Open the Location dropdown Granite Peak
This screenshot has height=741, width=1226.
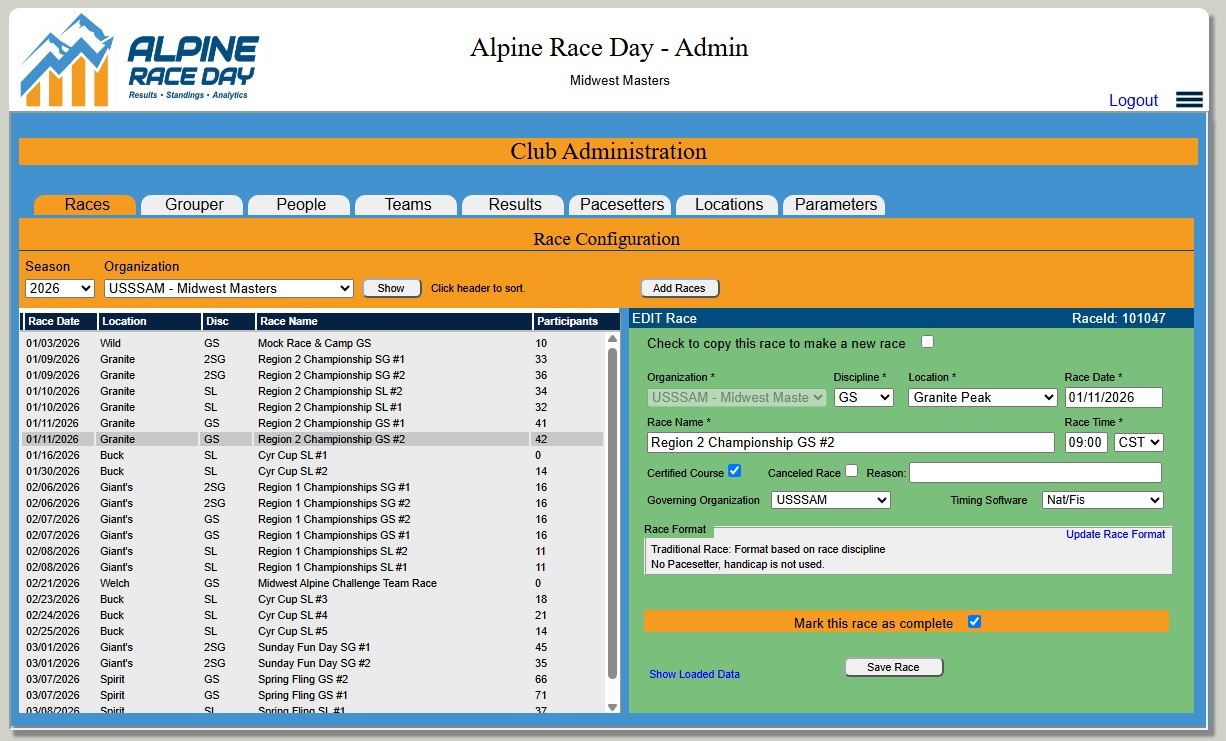tap(982, 397)
